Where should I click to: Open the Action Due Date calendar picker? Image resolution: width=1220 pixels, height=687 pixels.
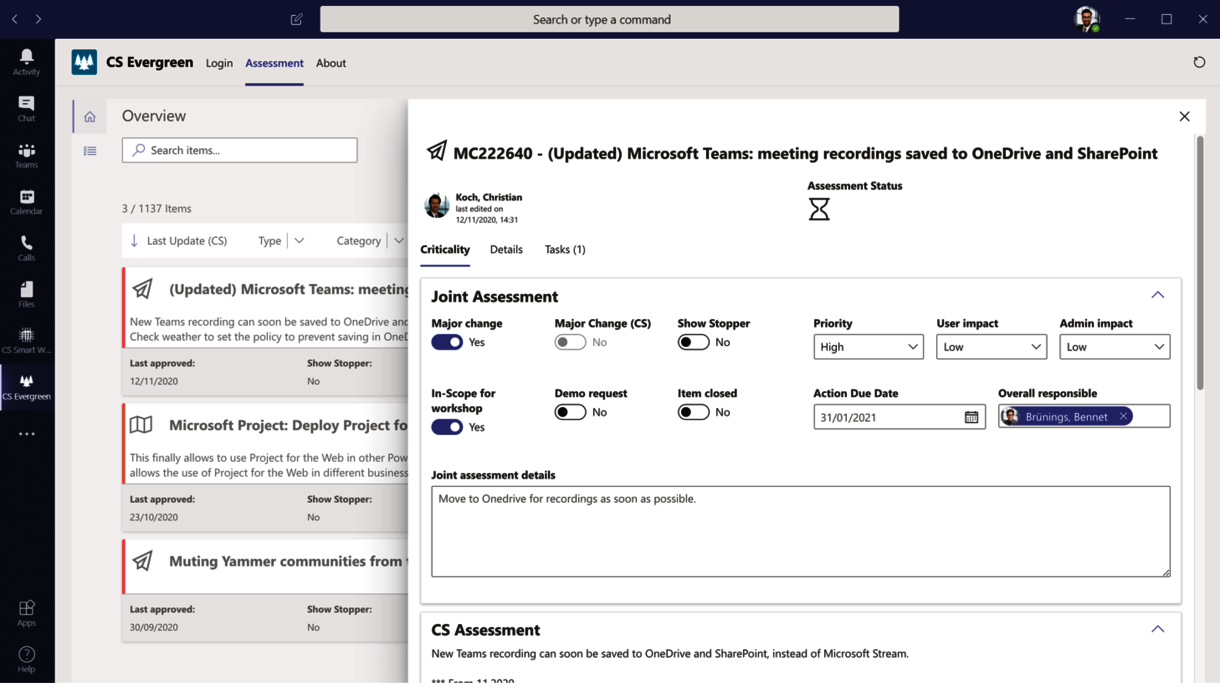971,417
